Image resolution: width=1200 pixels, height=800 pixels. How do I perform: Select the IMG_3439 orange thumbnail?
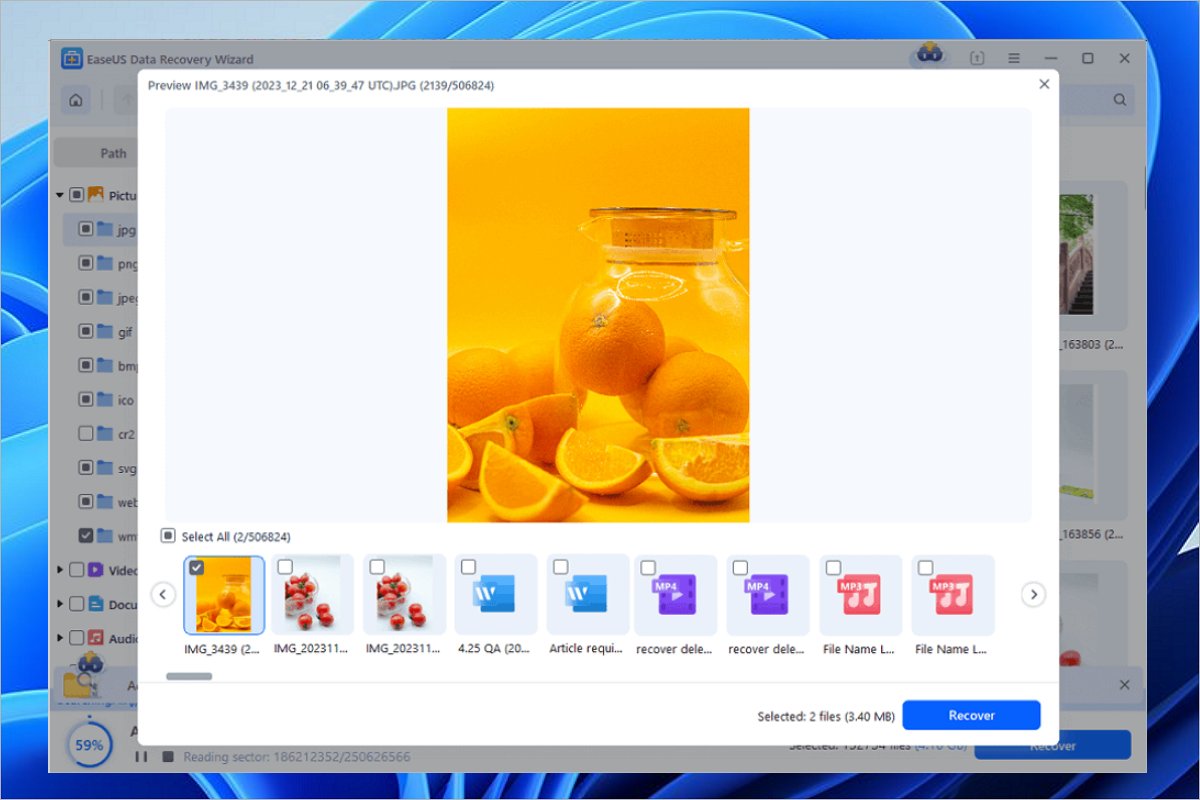tap(224, 595)
